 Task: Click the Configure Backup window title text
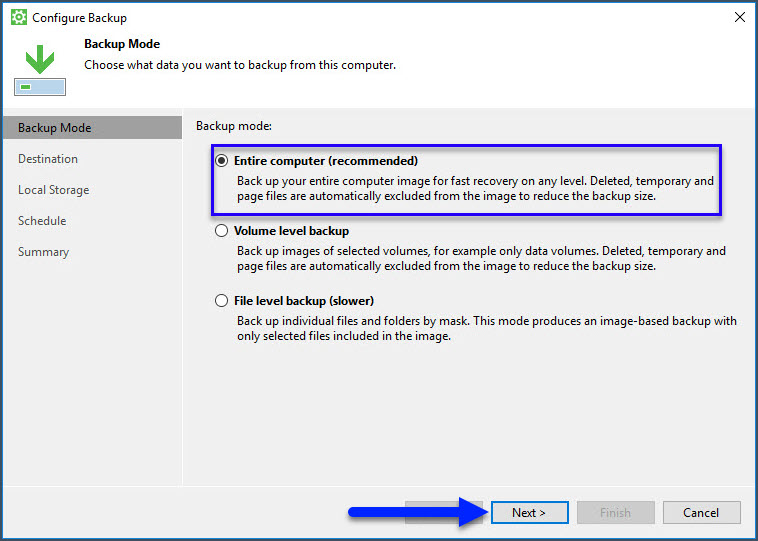coord(80,18)
